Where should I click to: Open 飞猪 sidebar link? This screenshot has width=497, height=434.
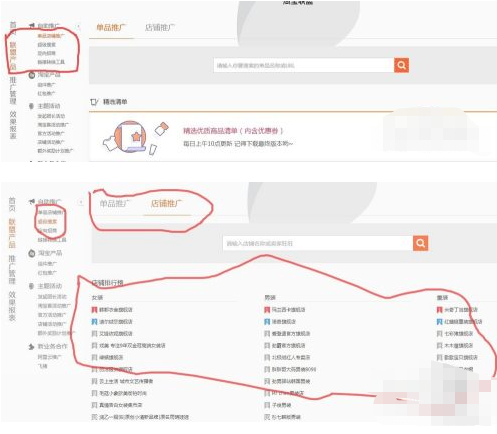pos(42,366)
